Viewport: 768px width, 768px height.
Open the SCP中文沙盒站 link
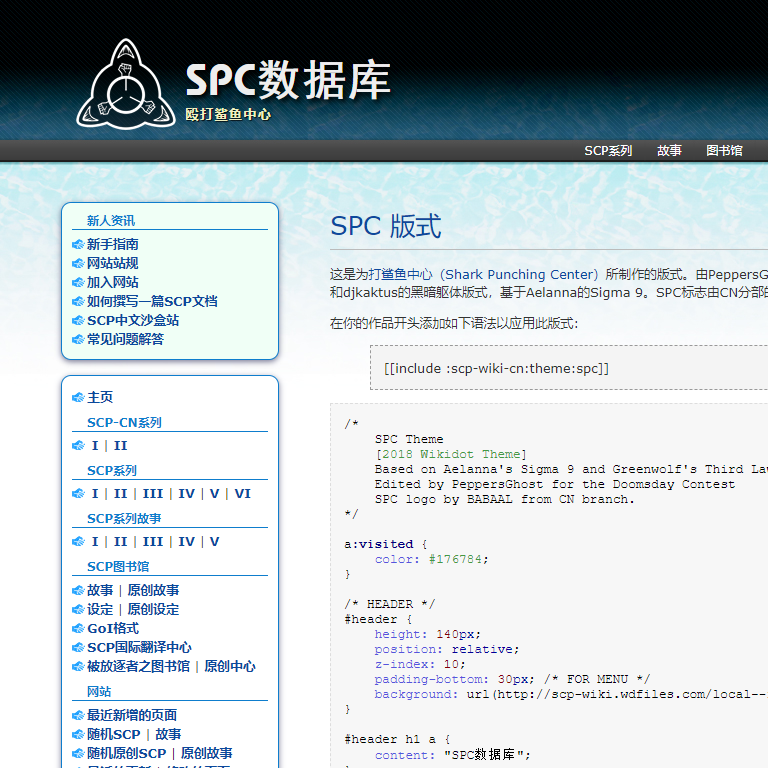(x=133, y=320)
